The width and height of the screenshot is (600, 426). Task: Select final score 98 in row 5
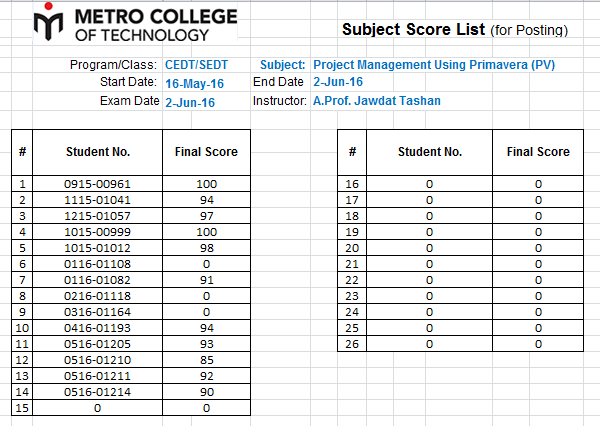click(206, 248)
